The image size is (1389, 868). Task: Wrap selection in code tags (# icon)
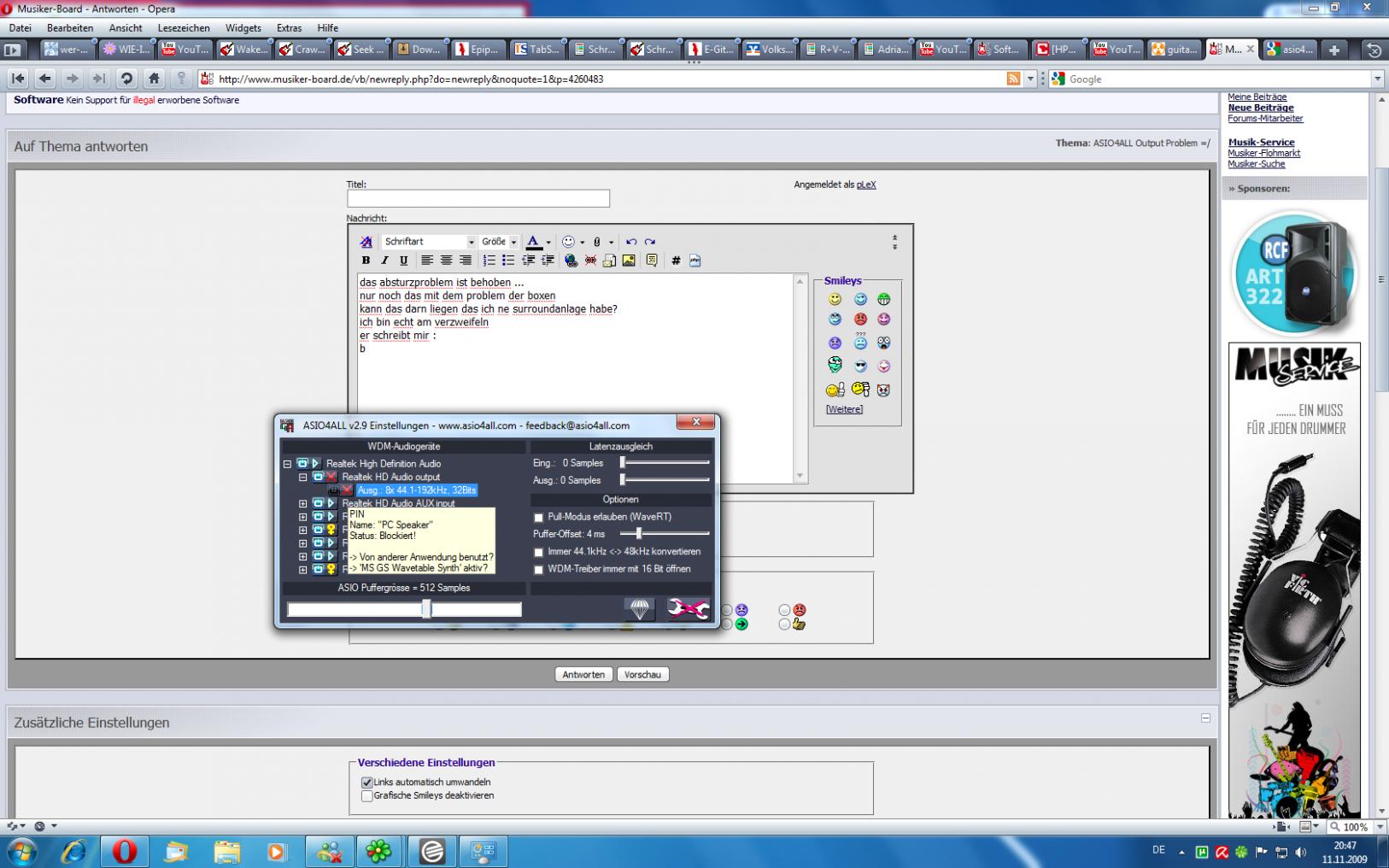(x=676, y=261)
